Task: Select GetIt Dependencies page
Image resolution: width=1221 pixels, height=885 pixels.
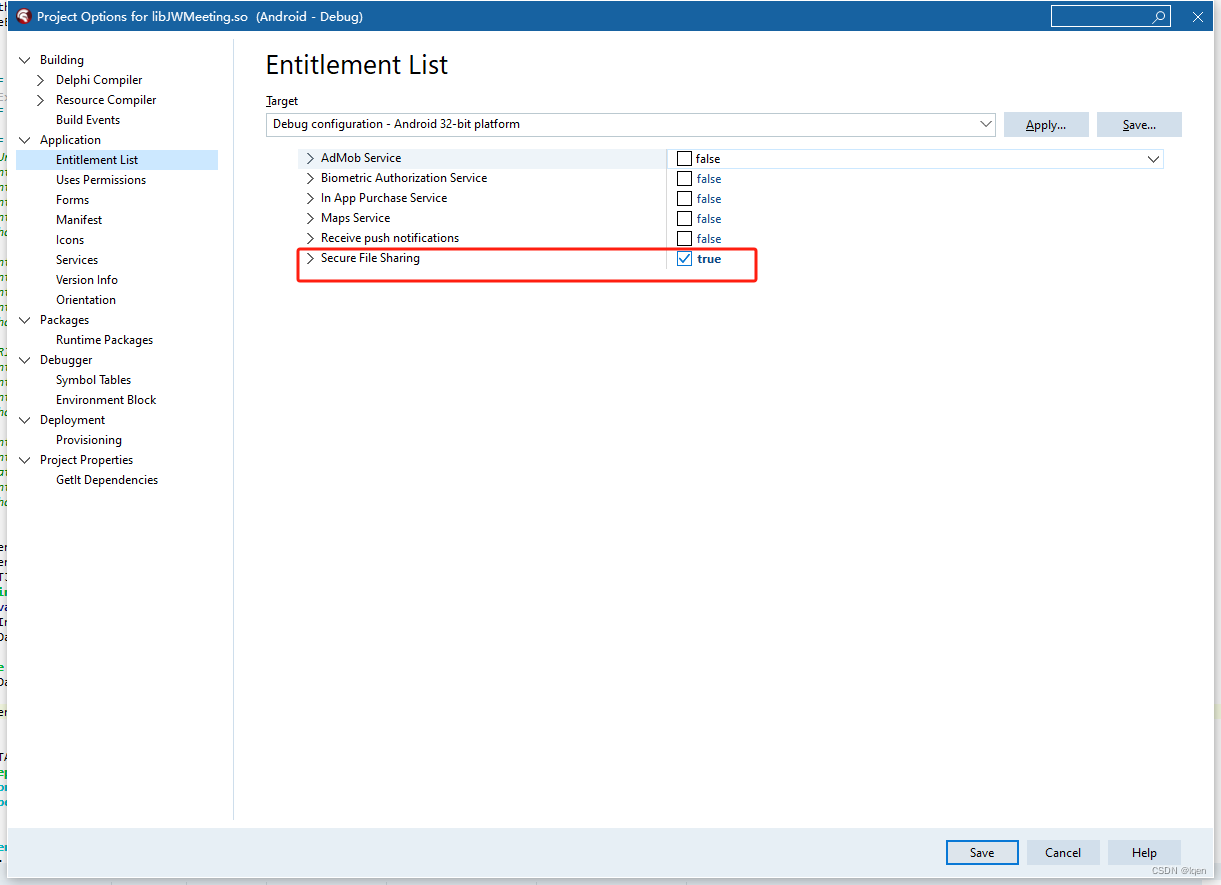Action: pyautogui.click(x=106, y=479)
